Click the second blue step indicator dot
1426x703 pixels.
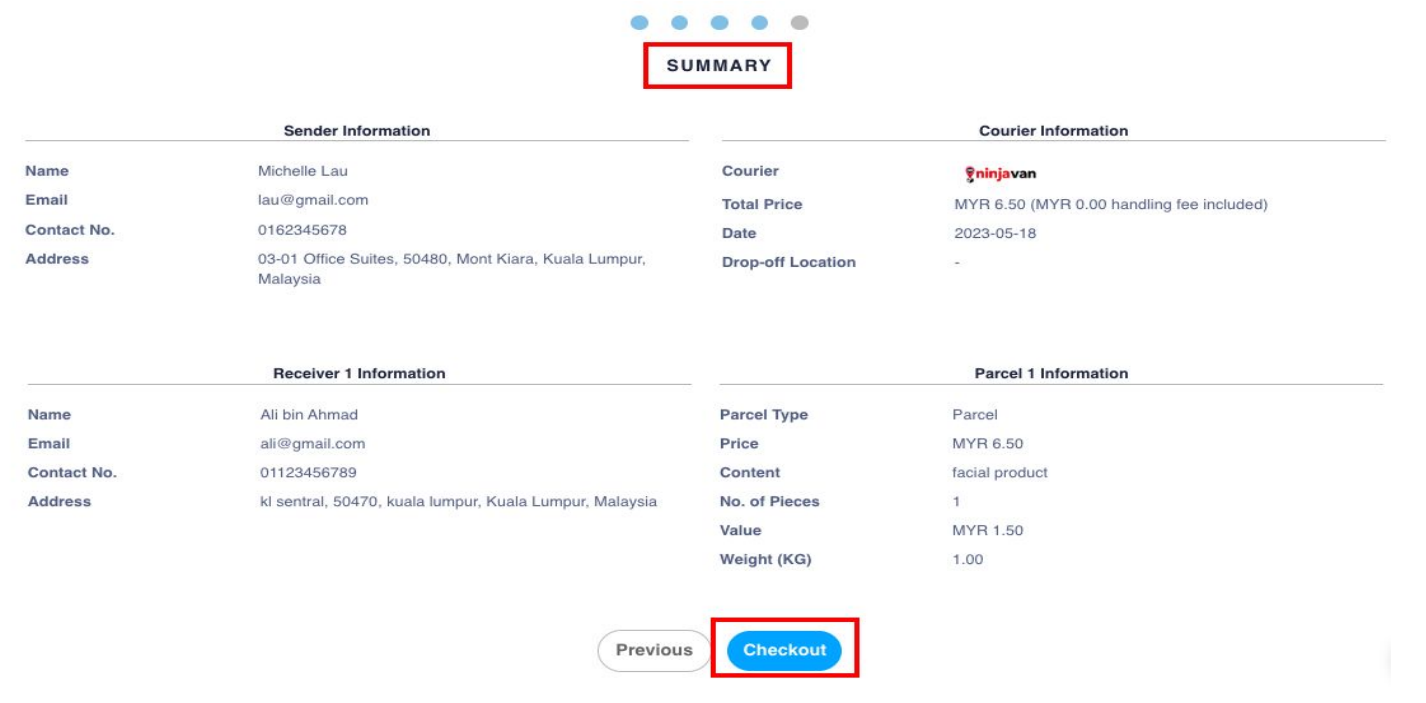tap(680, 21)
